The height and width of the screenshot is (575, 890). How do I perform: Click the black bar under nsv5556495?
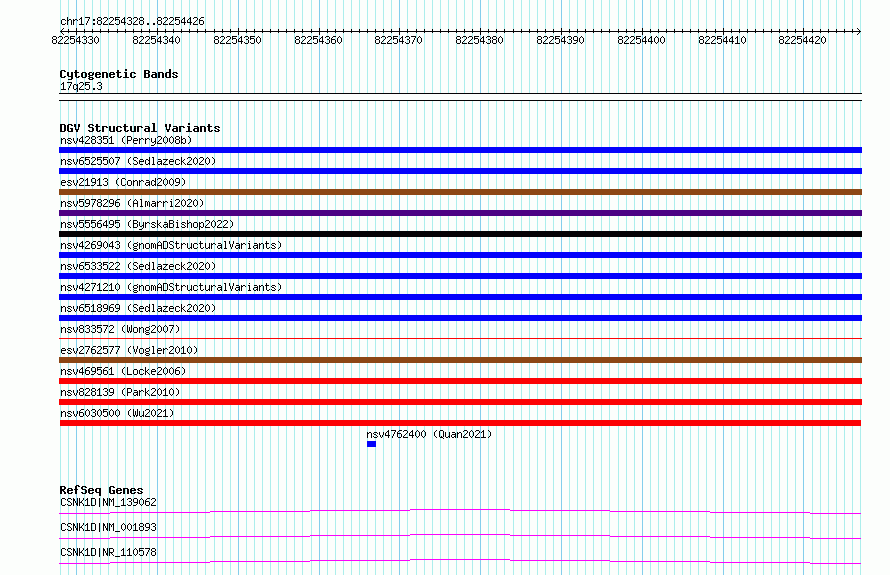pos(460,234)
